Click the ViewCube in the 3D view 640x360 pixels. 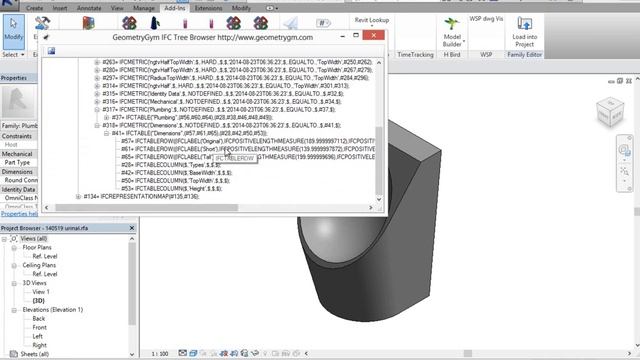click(610, 112)
